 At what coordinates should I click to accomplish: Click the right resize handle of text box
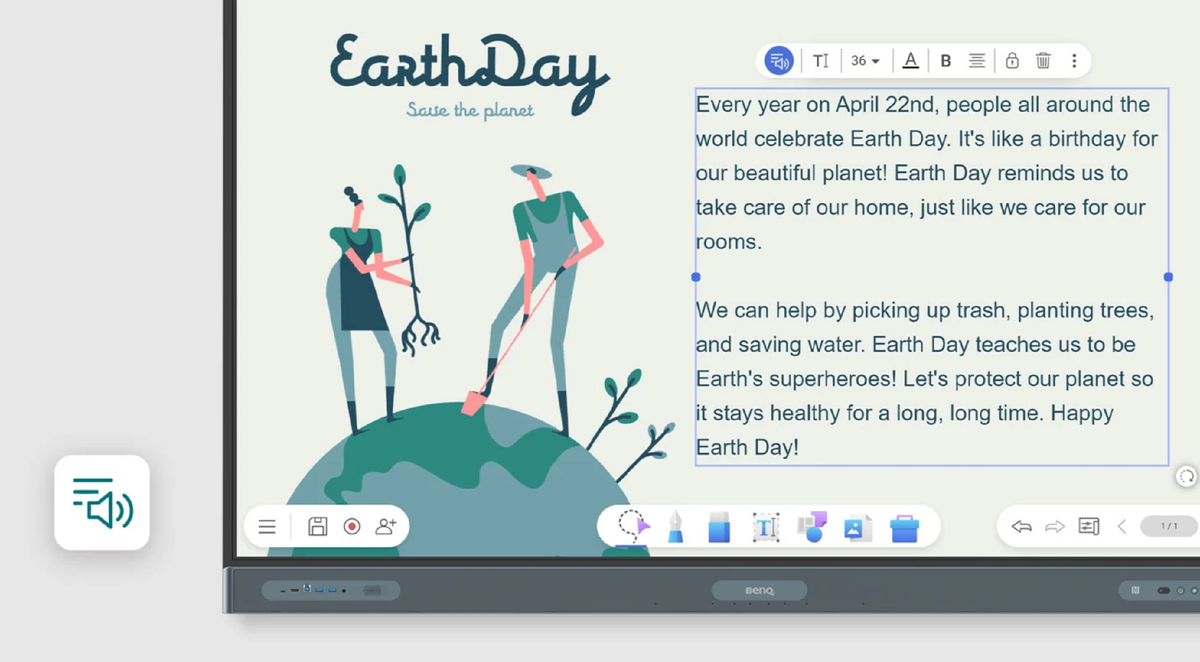(1168, 277)
